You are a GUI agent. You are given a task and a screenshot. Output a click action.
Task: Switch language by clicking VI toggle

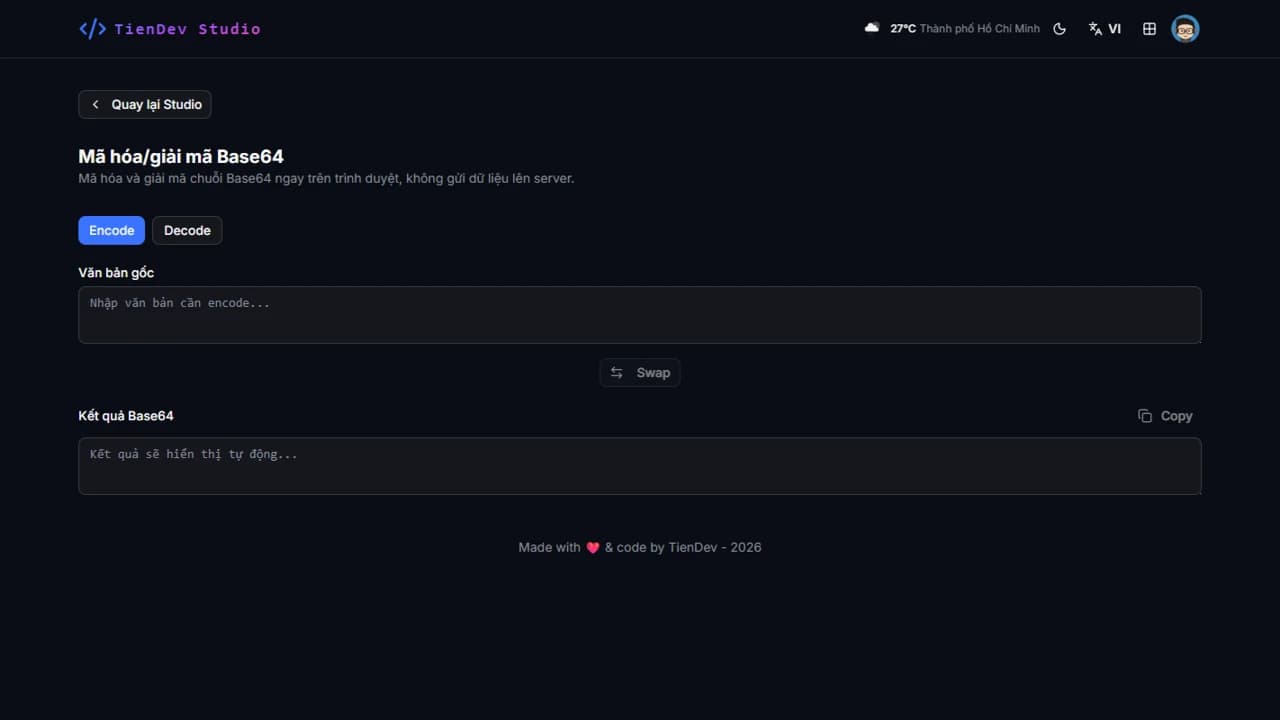click(1114, 28)
